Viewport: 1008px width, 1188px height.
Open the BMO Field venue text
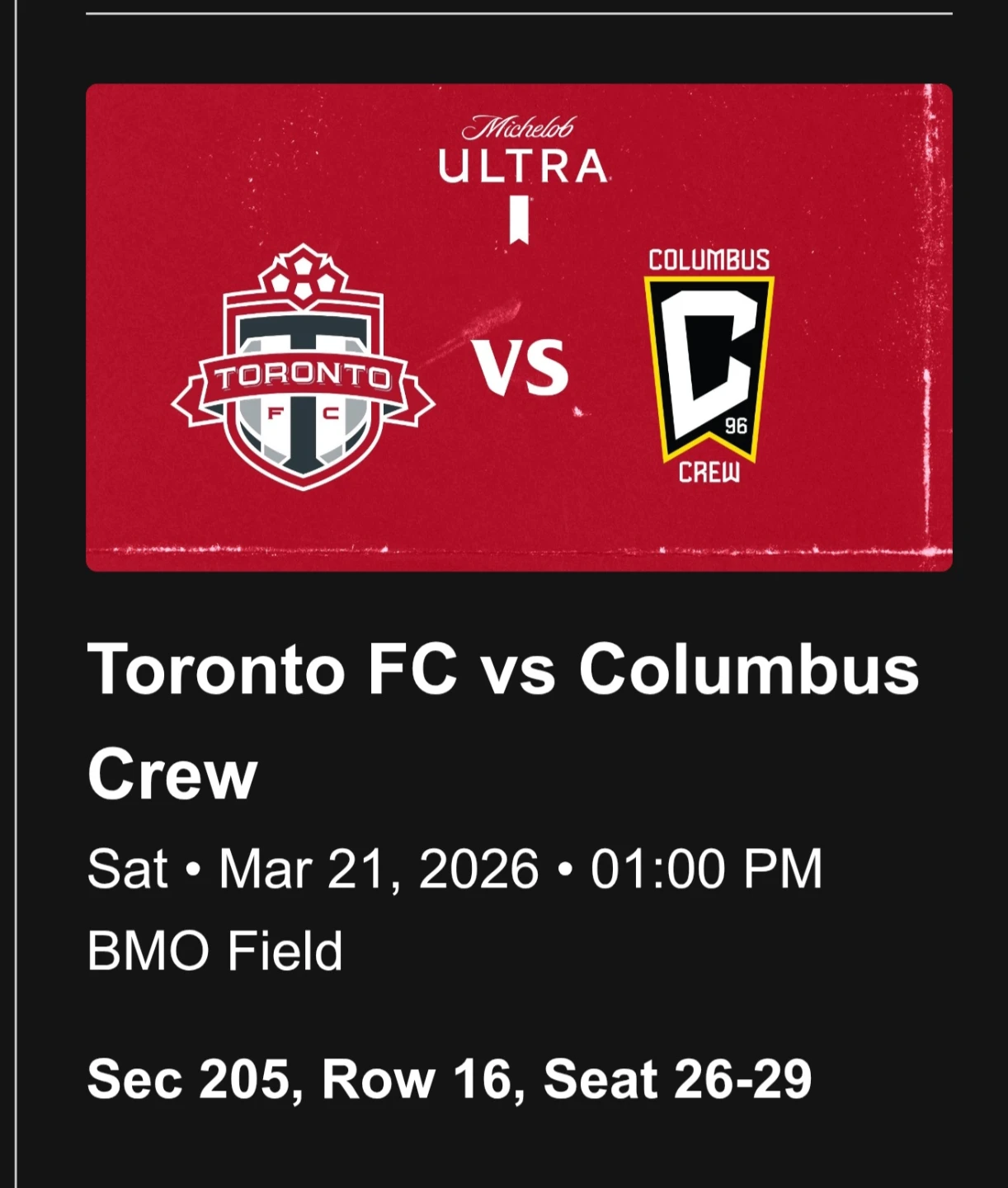pyautogui.click(x=214, y=950)
